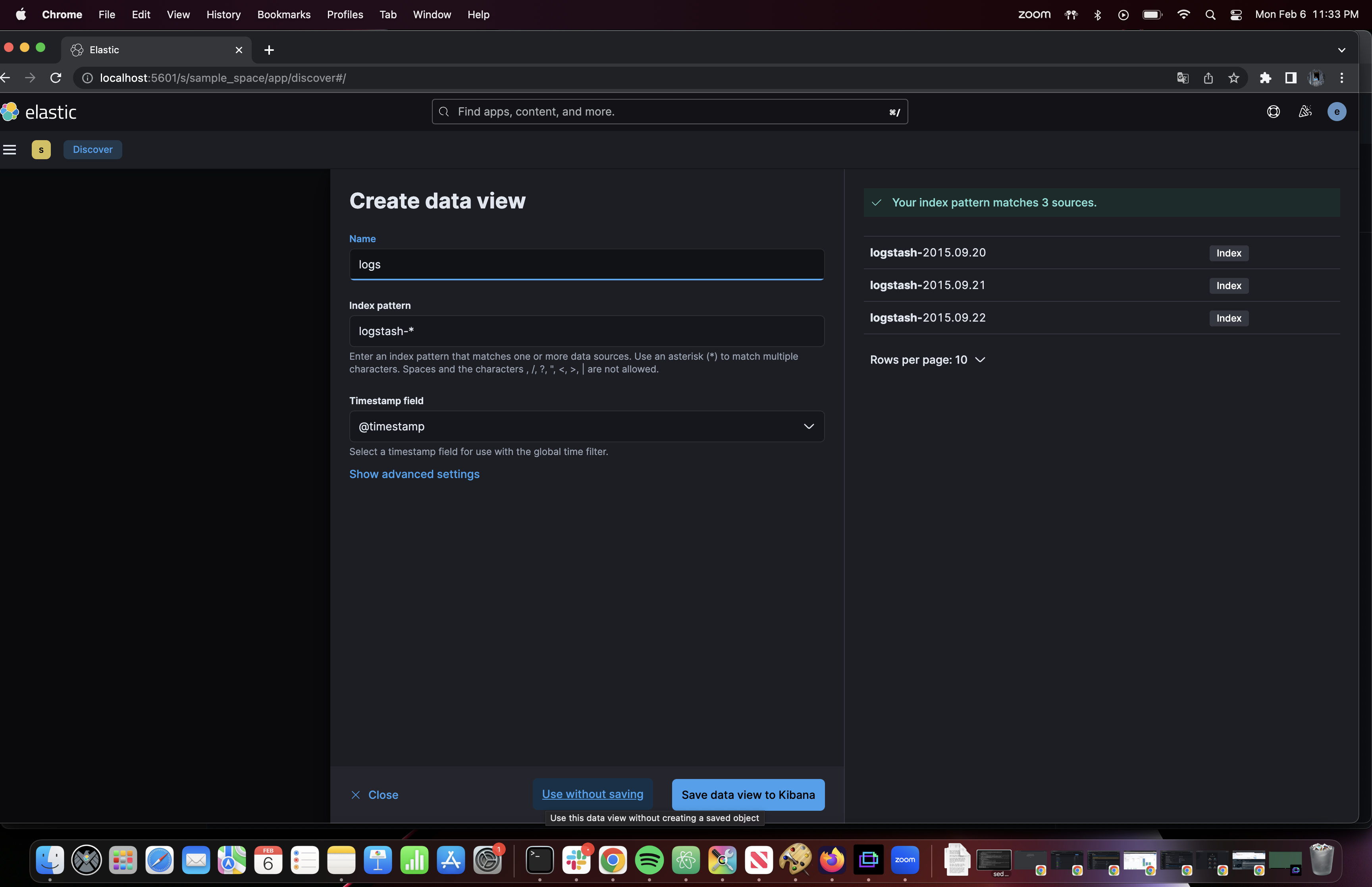Toggle the bookmark star for this page
1372x887 pixels.
1233,78
